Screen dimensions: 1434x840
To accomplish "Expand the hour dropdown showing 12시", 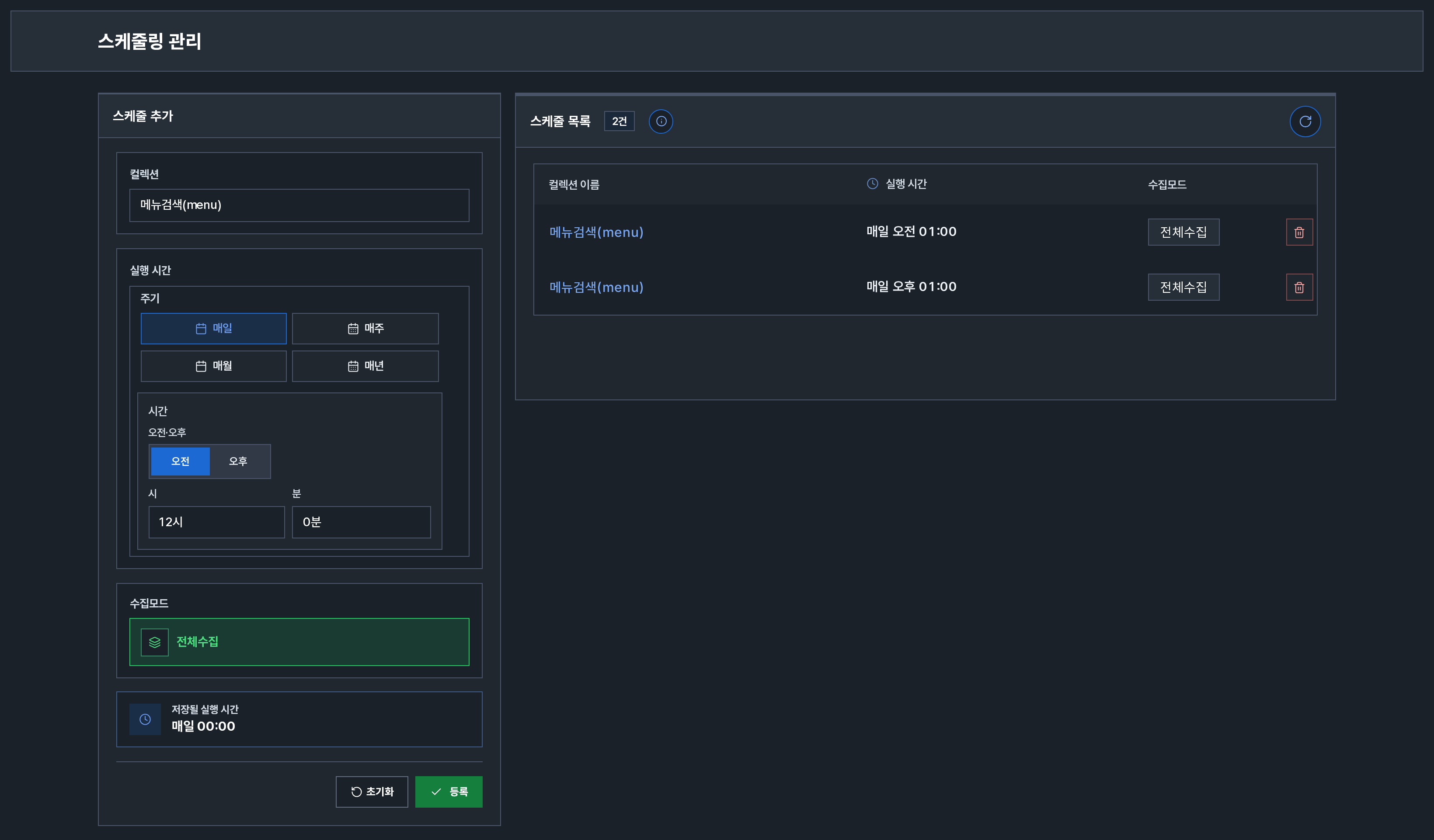I will pyautogui.click(x=217, y=522).
